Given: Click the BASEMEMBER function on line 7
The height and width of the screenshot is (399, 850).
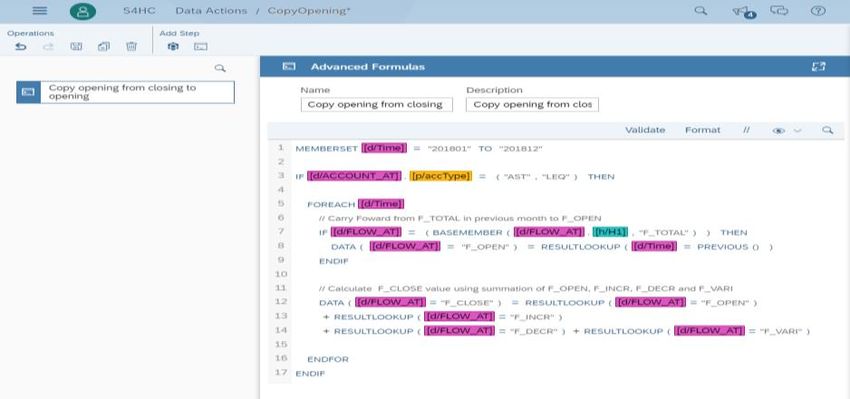Looking at the screenshot, I should (x=467, y=232).
